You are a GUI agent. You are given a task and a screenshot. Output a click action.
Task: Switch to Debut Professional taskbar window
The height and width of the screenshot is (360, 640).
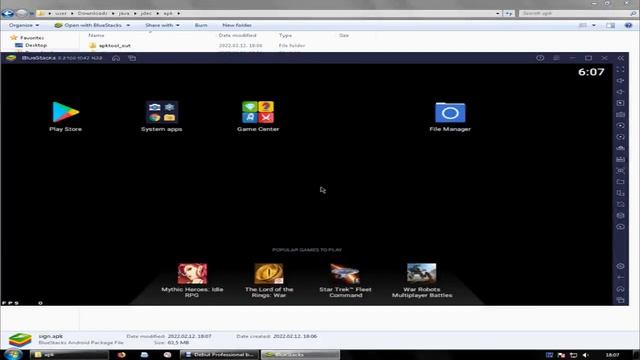pyautogui.click(x=220, y=355)
